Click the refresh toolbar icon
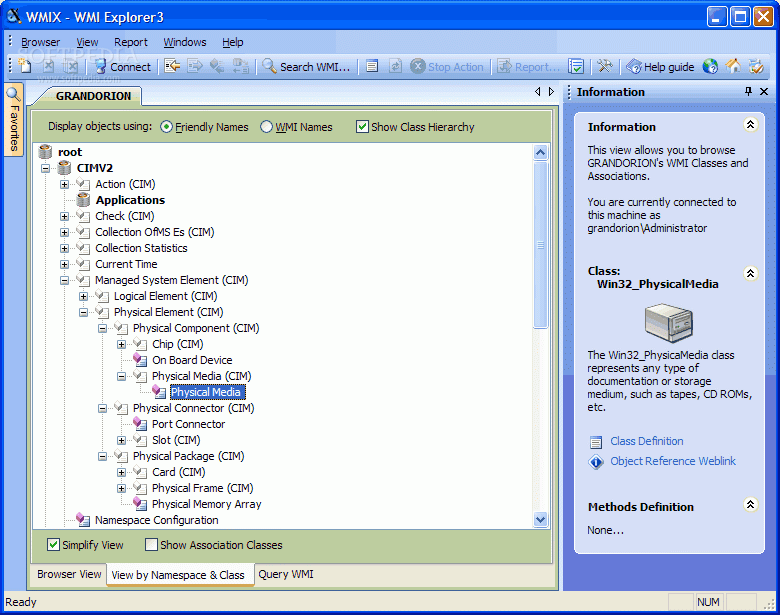Screen dimensions: 780x615 coord(395,66)
